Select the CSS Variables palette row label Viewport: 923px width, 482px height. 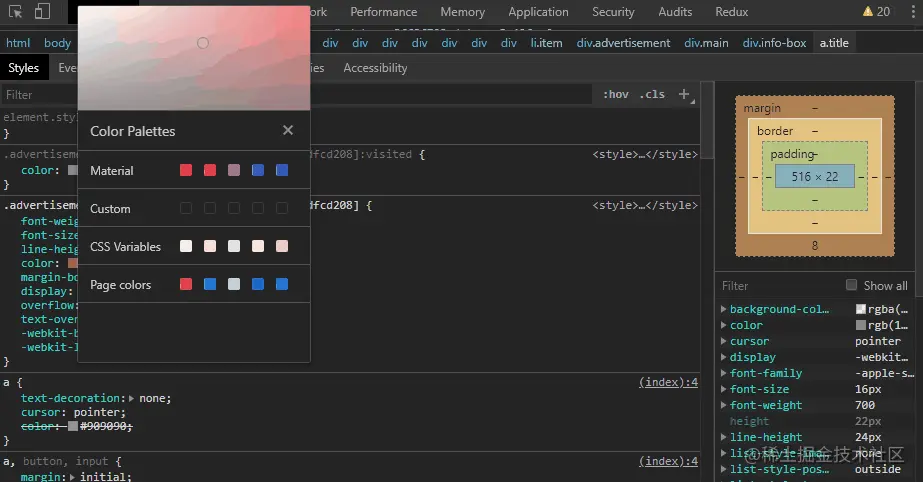(x=125, y=247)
